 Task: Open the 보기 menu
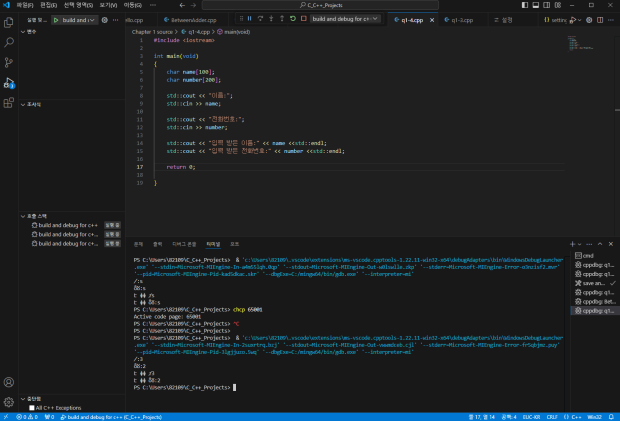(108, 5)
